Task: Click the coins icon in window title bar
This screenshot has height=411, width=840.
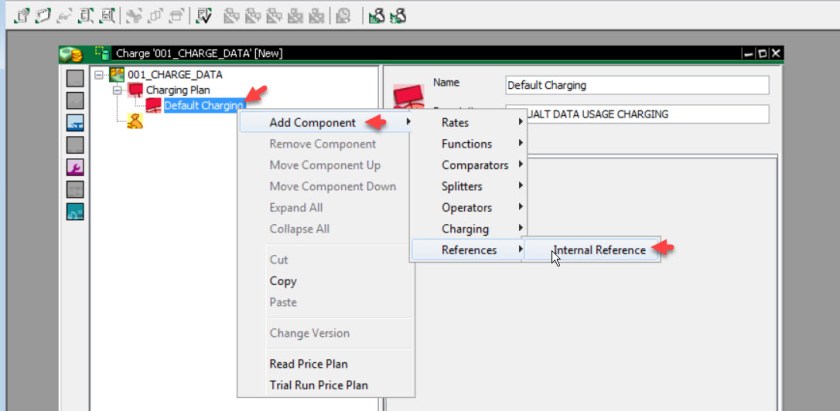Action: (x=70, y=54)
